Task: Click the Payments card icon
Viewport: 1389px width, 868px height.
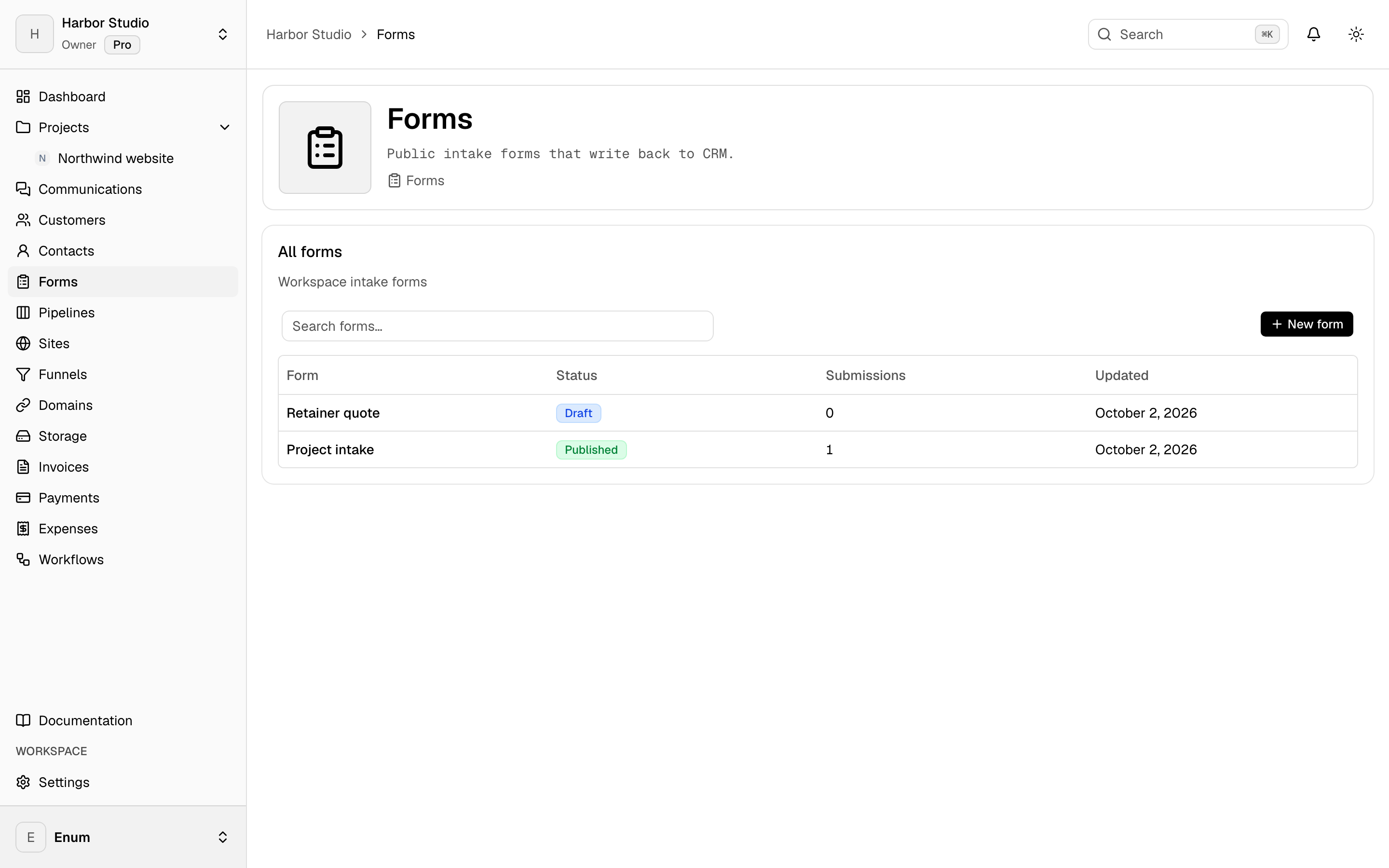Action: pos(23,498)
